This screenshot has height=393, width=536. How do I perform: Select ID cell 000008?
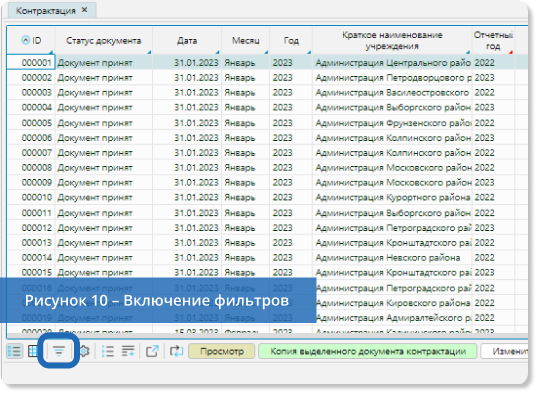31,168
